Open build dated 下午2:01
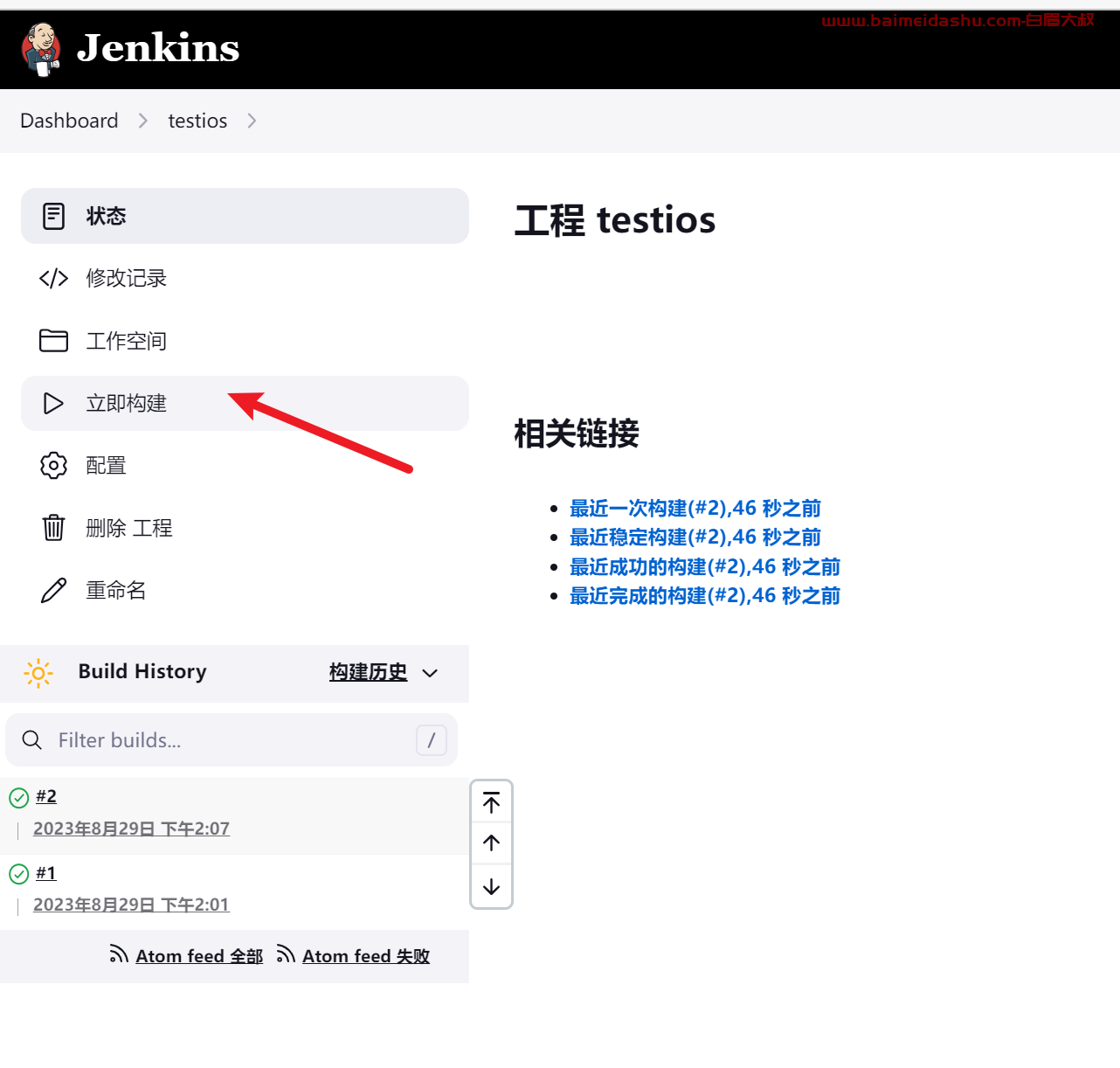This screenshot has height=1068, width=1120. pyautogui.click(x=131, y=905)
